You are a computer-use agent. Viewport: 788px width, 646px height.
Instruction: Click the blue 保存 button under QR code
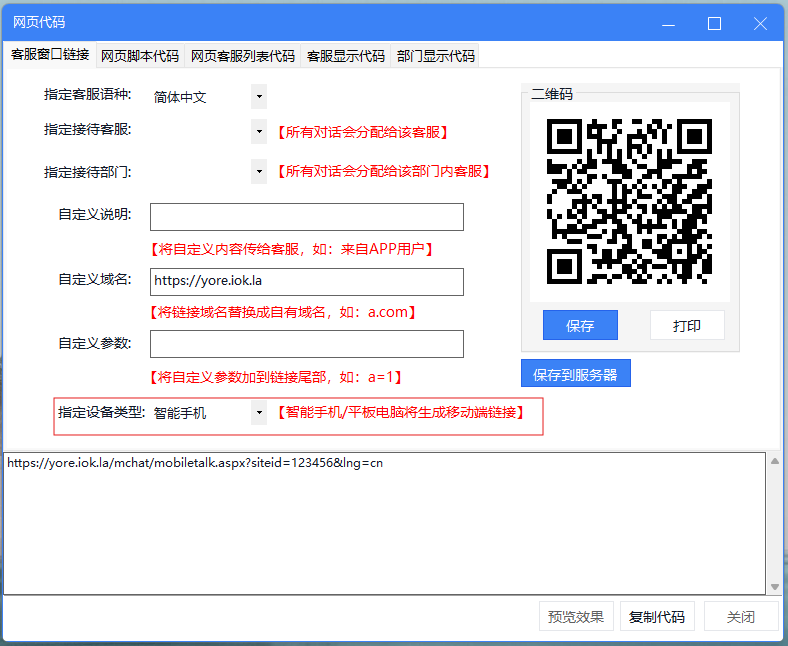pos(580,325)
